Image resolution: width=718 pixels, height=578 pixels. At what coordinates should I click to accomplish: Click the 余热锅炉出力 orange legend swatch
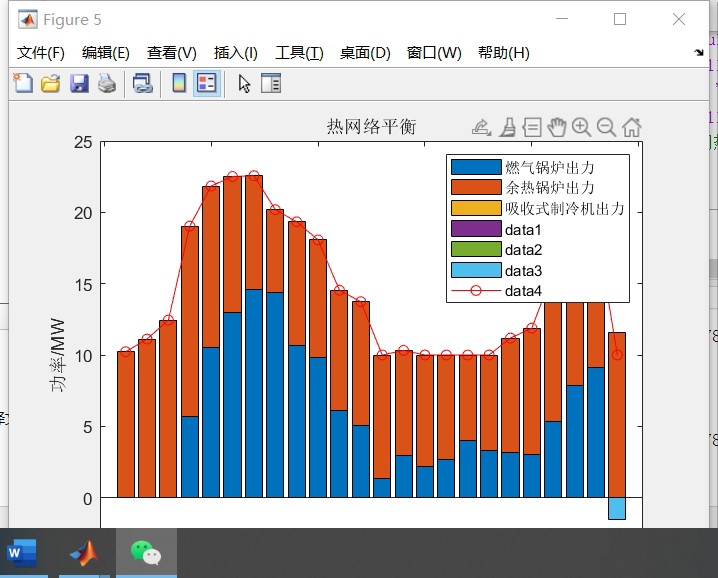coord(476,187)
